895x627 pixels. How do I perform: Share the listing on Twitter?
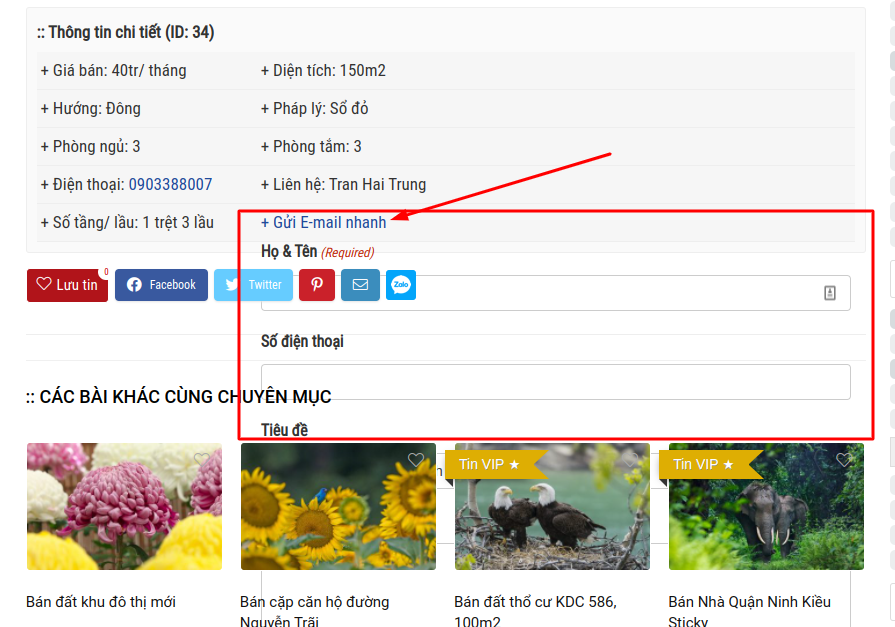click(253, 285)
